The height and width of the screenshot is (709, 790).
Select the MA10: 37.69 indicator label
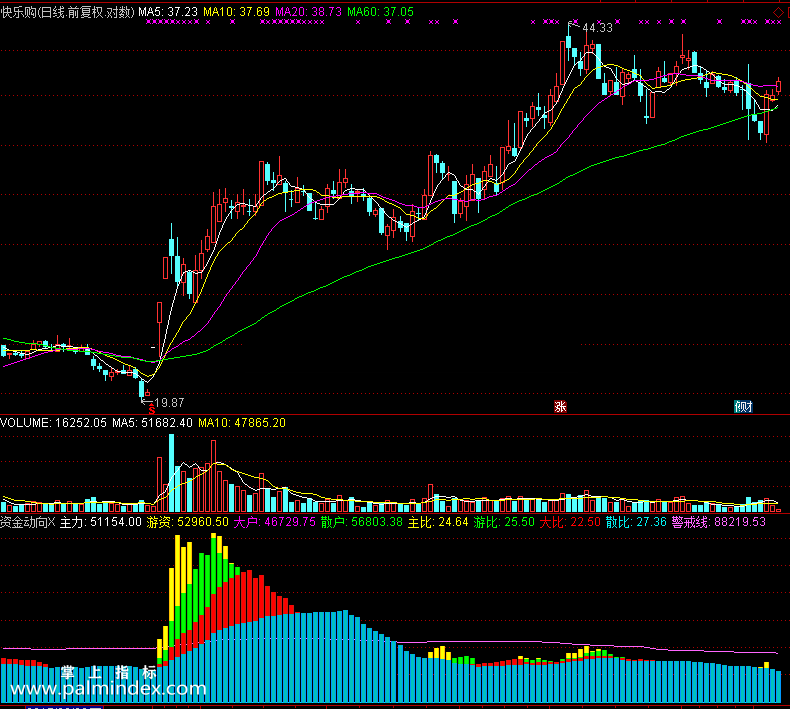click(236, 12)
